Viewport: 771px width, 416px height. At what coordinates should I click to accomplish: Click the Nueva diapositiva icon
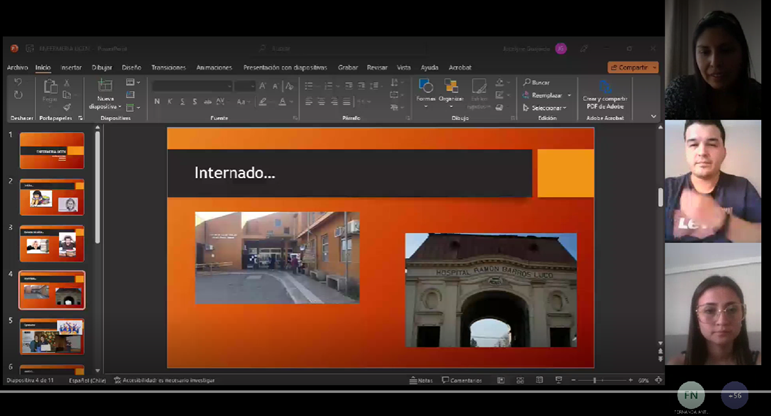[105, 87]
